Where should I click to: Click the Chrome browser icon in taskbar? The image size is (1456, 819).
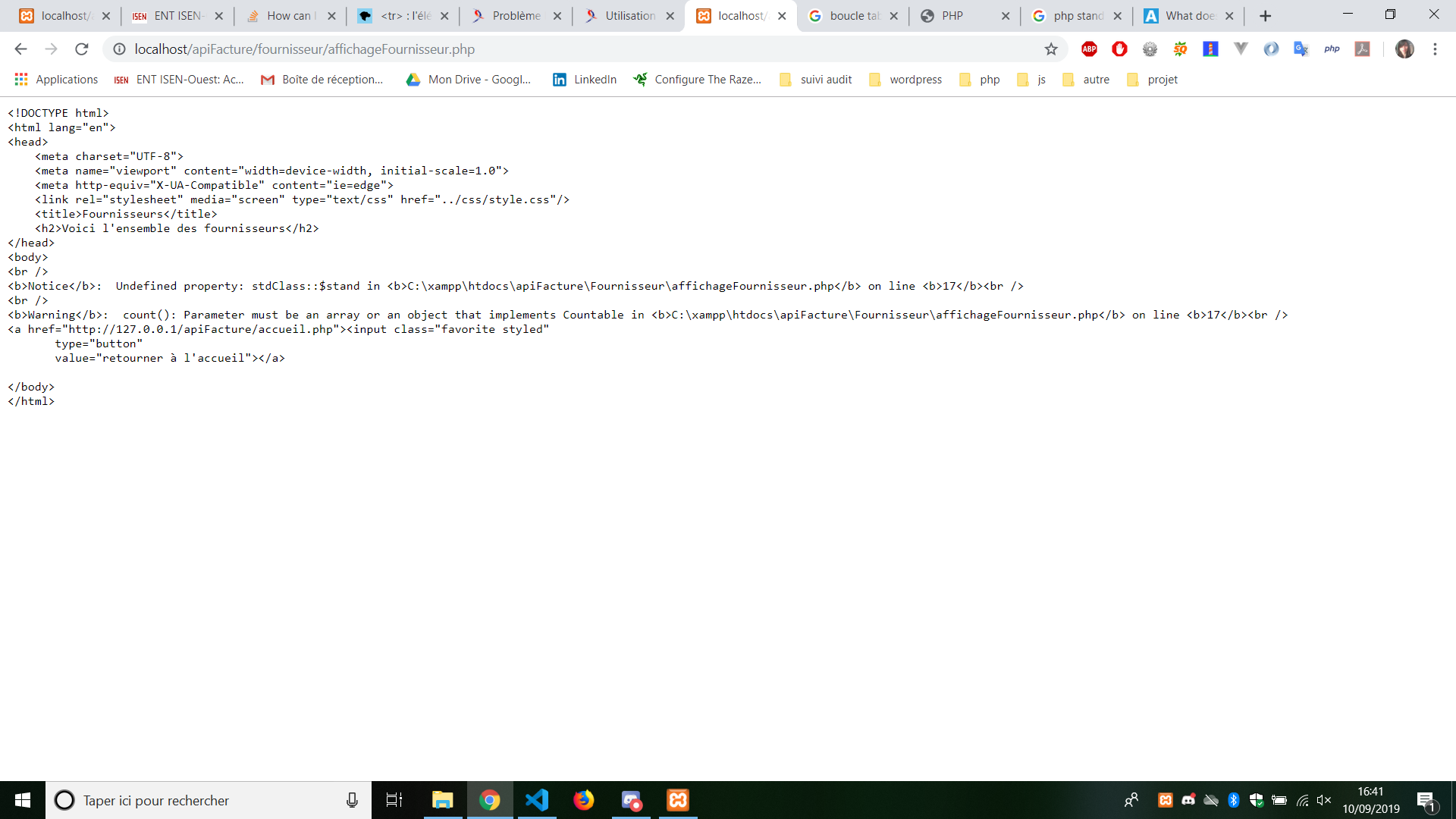click(490, 800)
